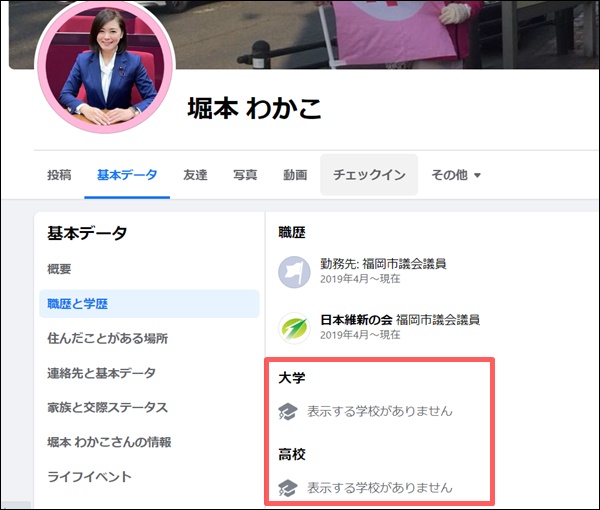The width and height of the screenshot is (600, 510).
Task: Open the 友達 tab
Action: click(x=195, y=175)
